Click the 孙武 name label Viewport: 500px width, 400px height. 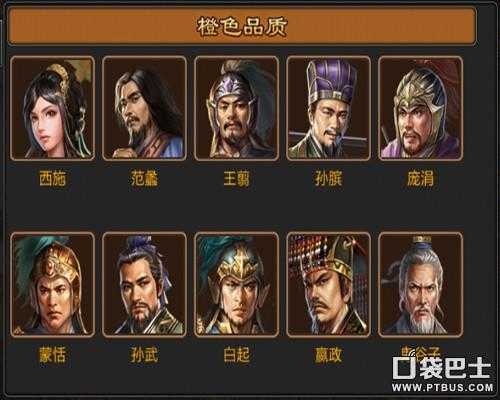click(144, 355)
